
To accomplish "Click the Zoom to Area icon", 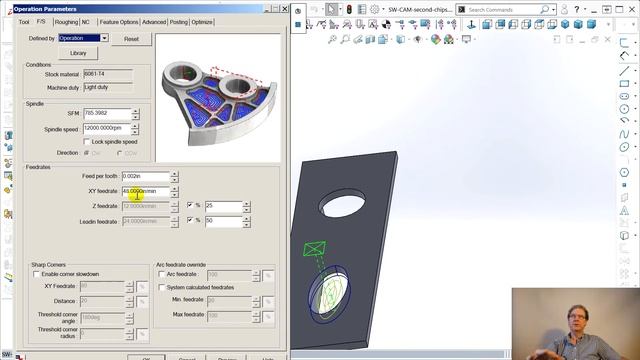I will [x=345, y=39].
